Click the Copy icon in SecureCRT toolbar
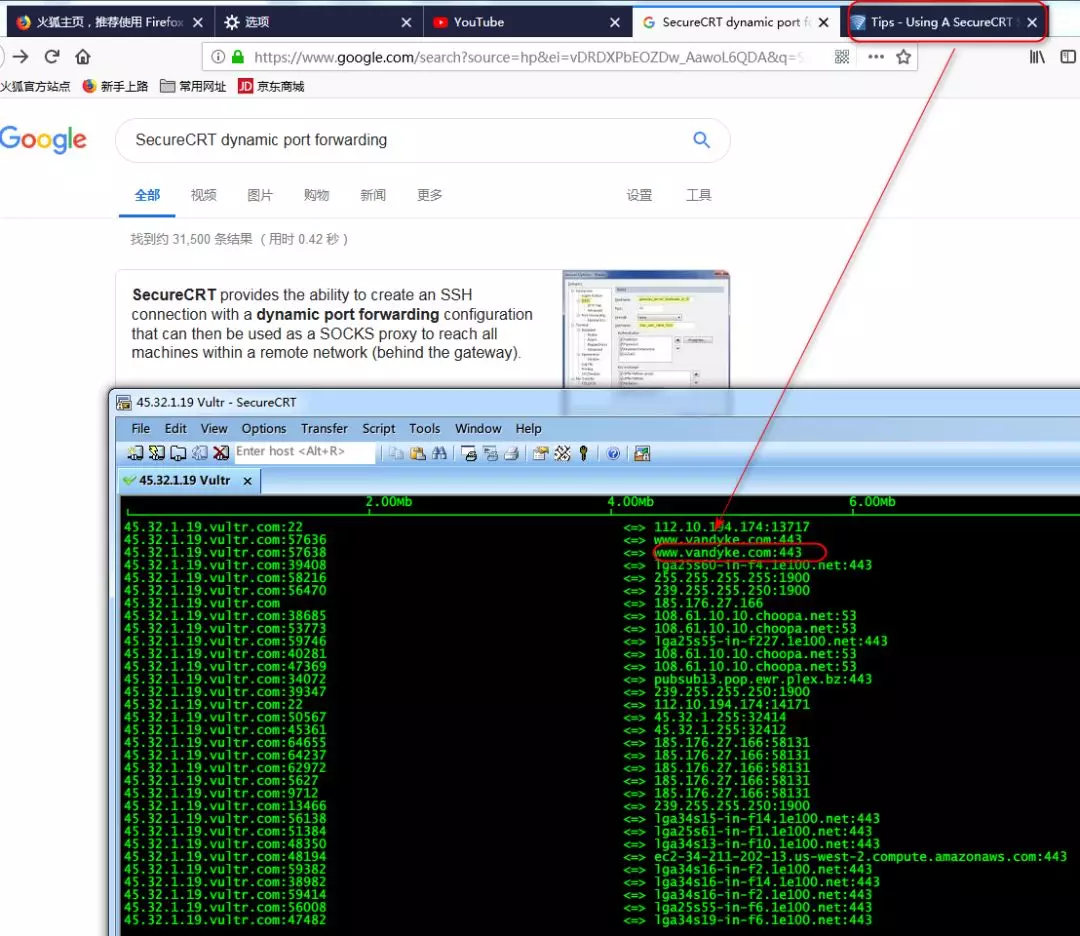 (397, 453)
